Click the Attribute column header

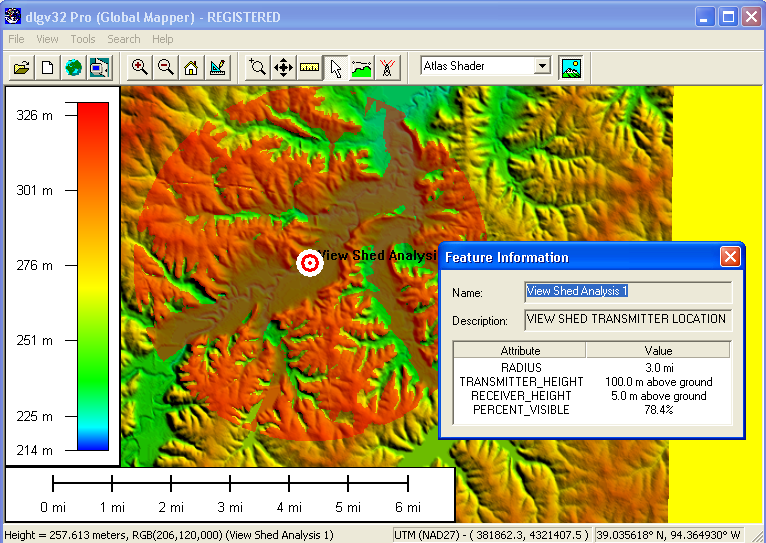[520, 351]
